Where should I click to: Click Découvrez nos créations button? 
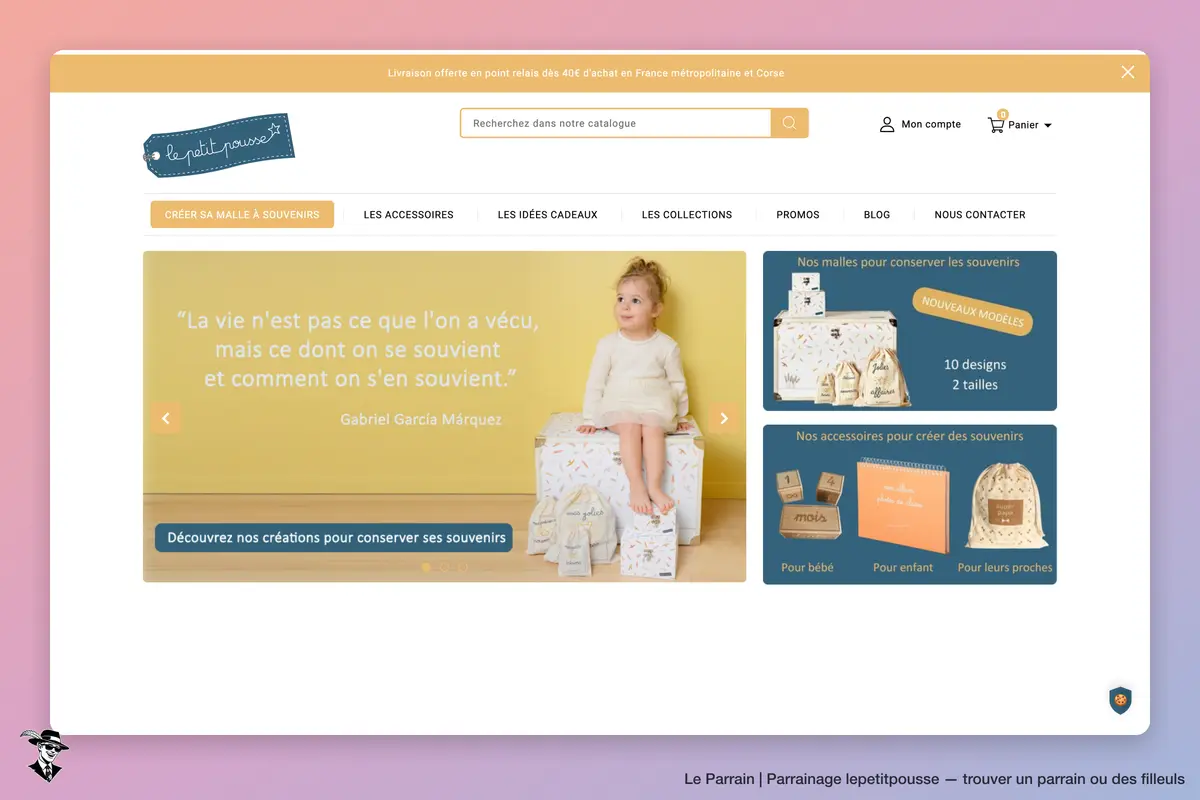(x=334, y=538)
